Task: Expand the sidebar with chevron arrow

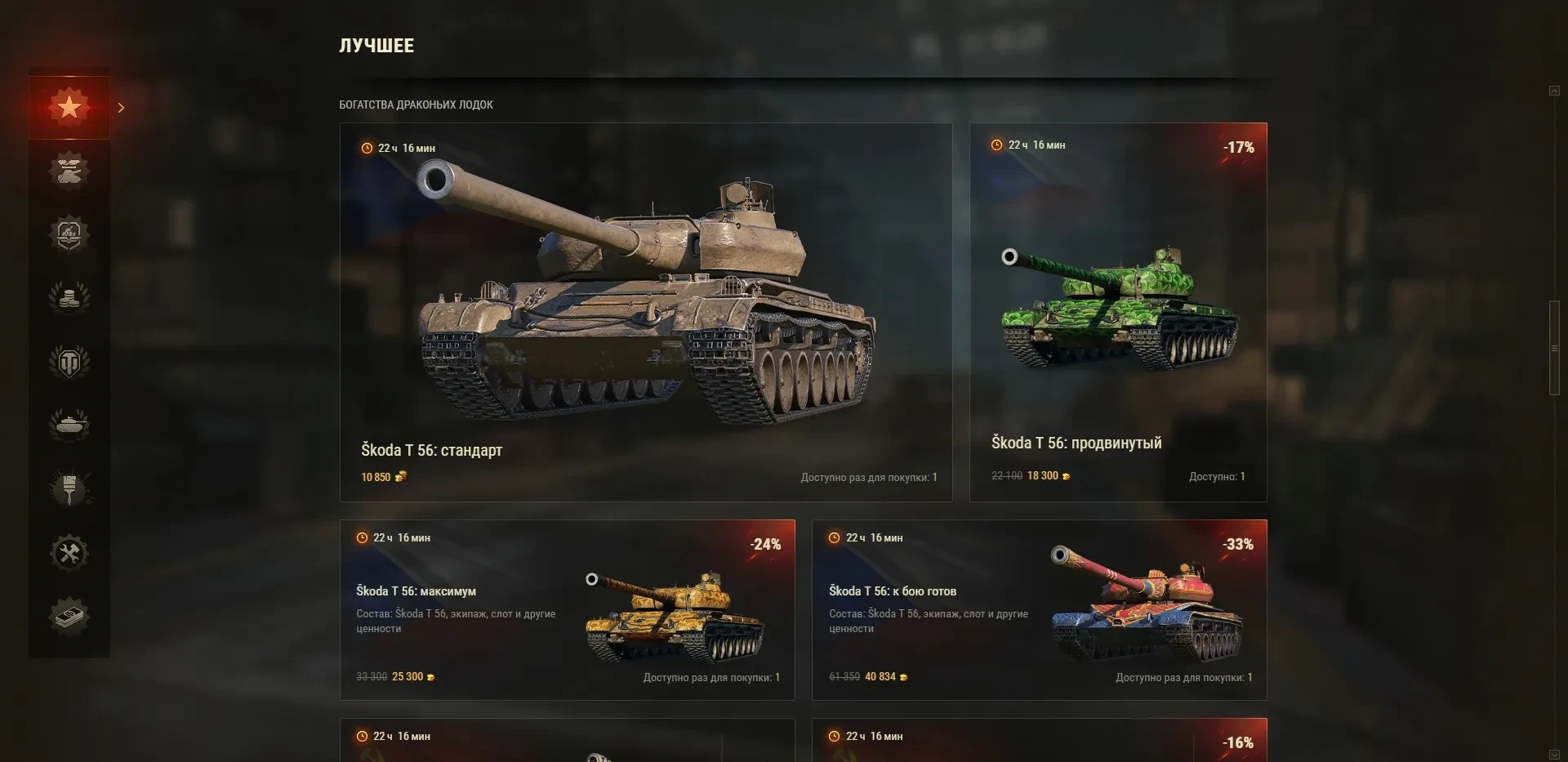Action: click(121, 108)
